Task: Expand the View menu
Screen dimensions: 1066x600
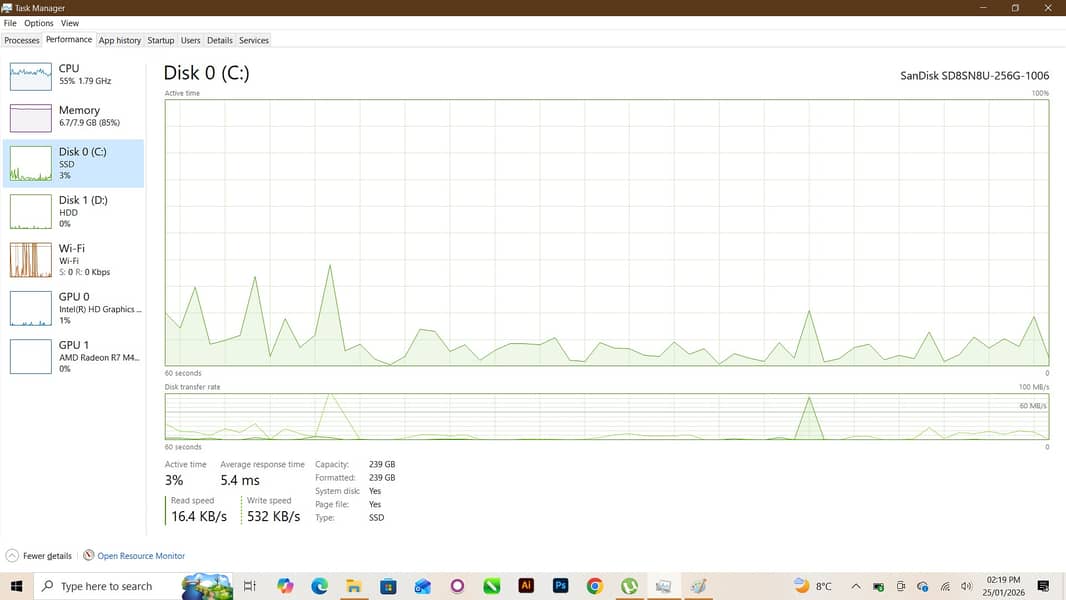Action: (x=70, y=23)
